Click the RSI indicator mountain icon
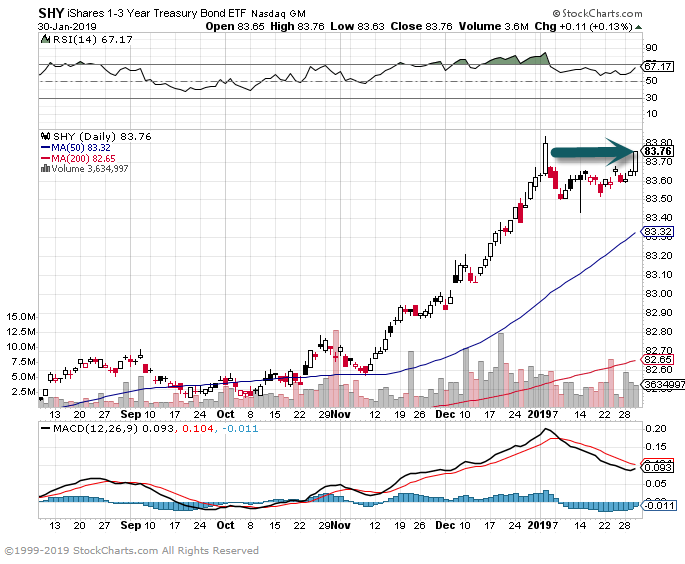Image resolution: width=685 pixels, height=564 pixels. point(45,39)
